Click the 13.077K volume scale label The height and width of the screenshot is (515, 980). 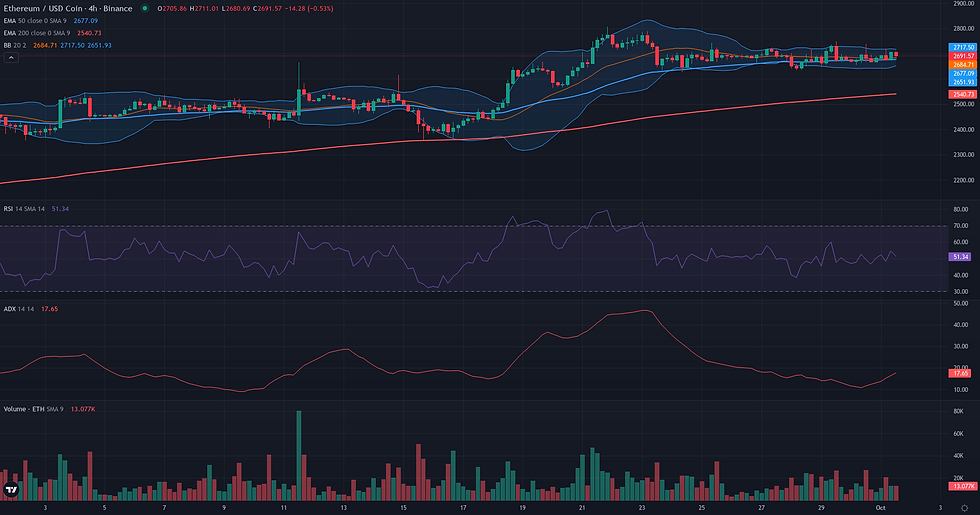pyautogui.click(x=963, y=486)
